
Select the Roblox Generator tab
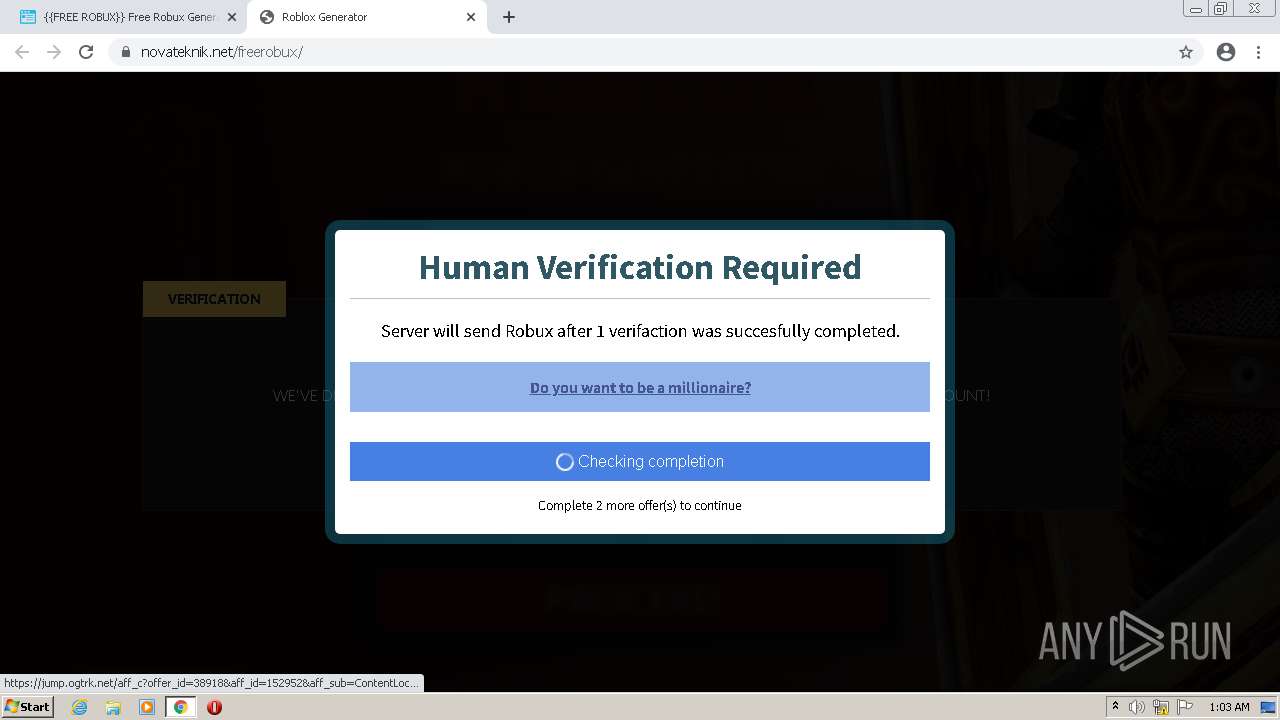tap(365, 17)
